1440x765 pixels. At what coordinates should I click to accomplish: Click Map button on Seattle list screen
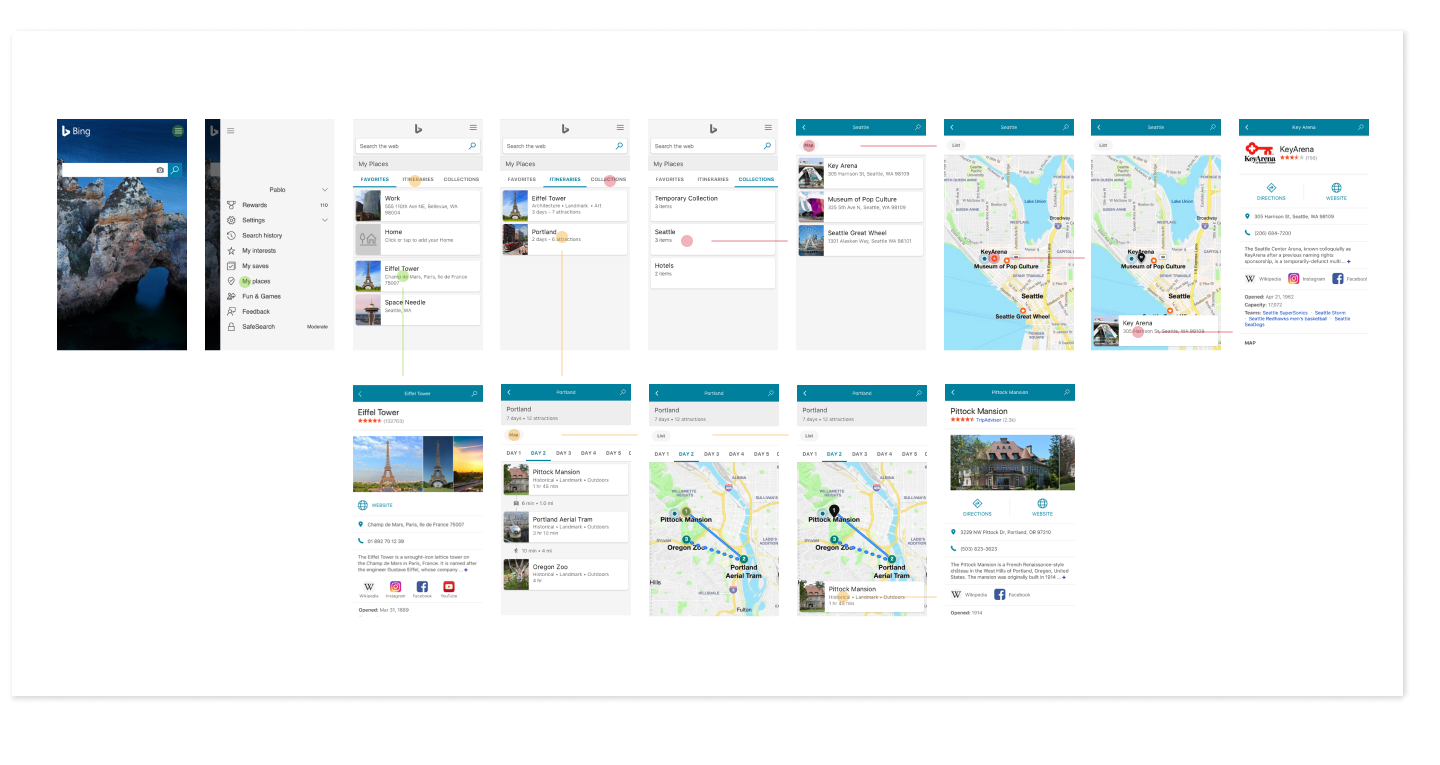809,145
